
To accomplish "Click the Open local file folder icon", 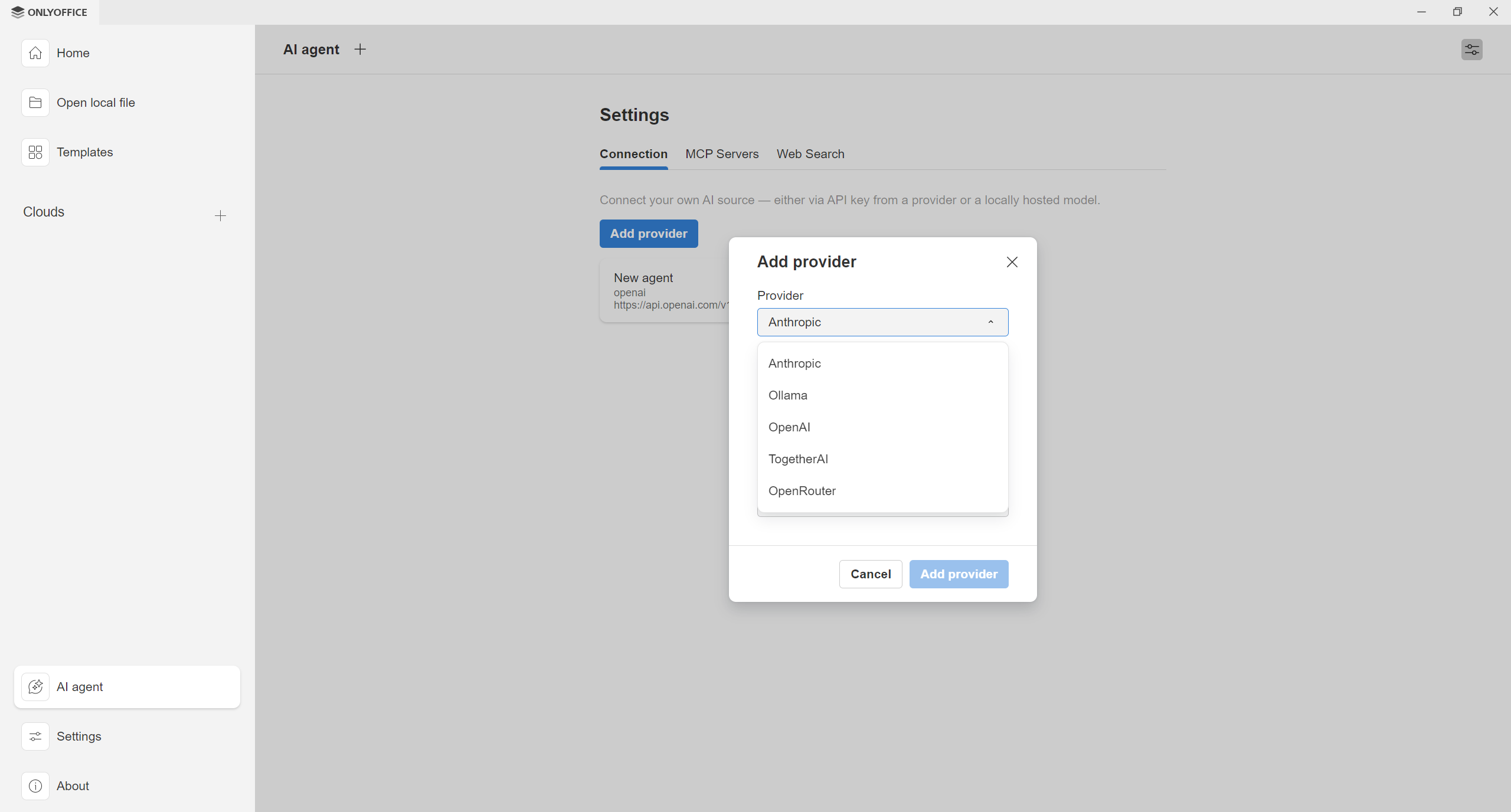I will pyautogui.click(x=35, y=102).
